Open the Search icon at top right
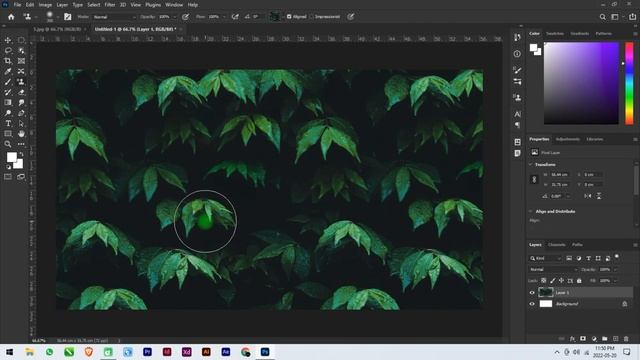The width and height of the screenshot is (640, 360). click(602, 17)
